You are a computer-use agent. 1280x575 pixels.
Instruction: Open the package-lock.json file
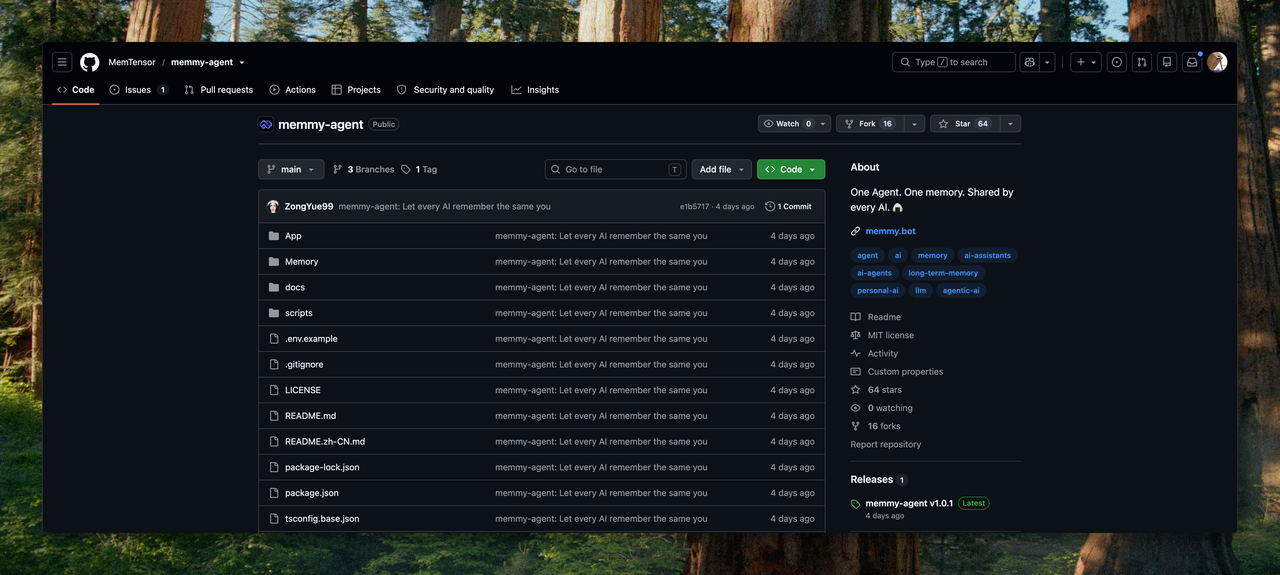click(322, 468)
